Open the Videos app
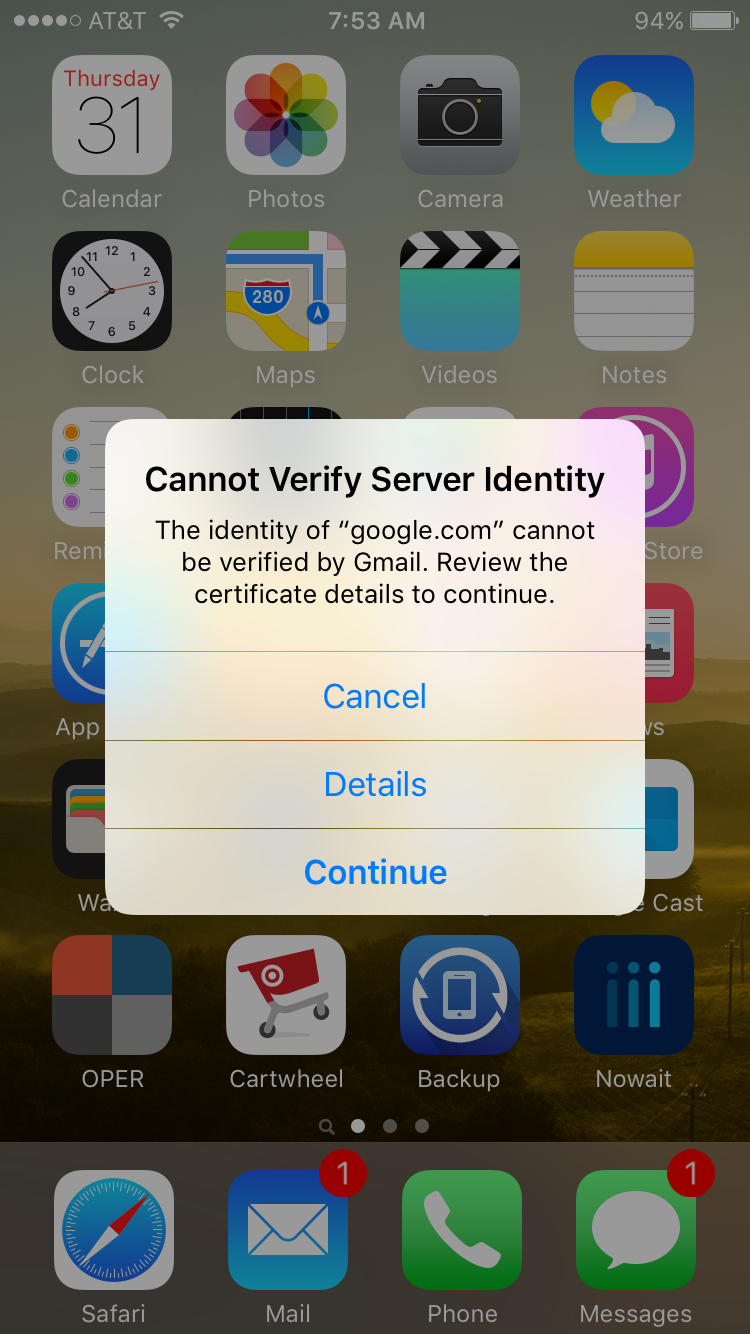The width and height of the screenshot is (750, 1334). point(460,291)
